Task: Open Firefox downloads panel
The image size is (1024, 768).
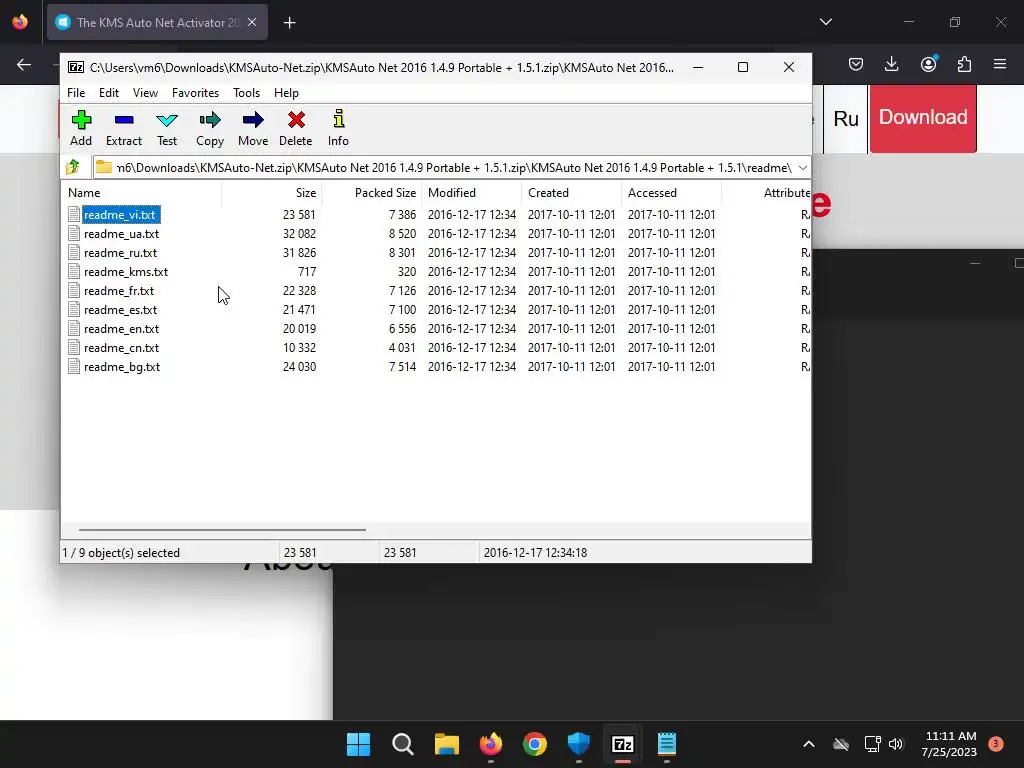Action: (891, 64)
